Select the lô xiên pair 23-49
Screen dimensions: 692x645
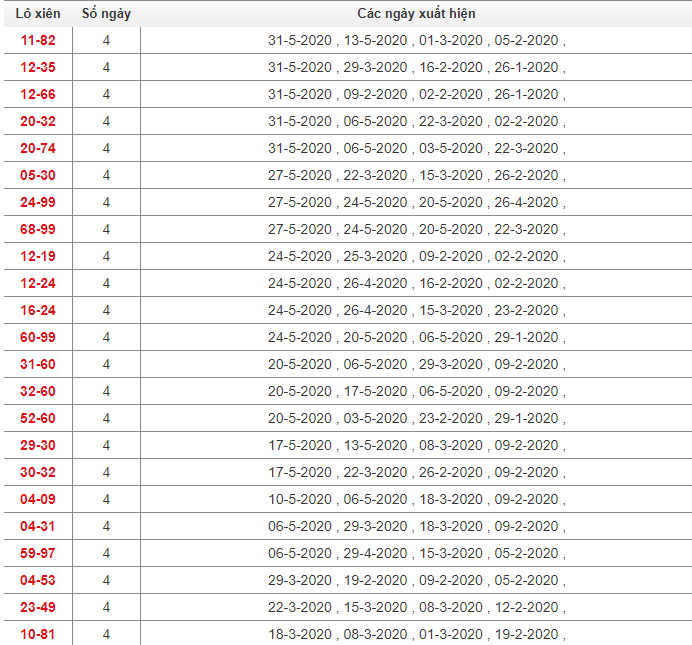pos(38,607)
